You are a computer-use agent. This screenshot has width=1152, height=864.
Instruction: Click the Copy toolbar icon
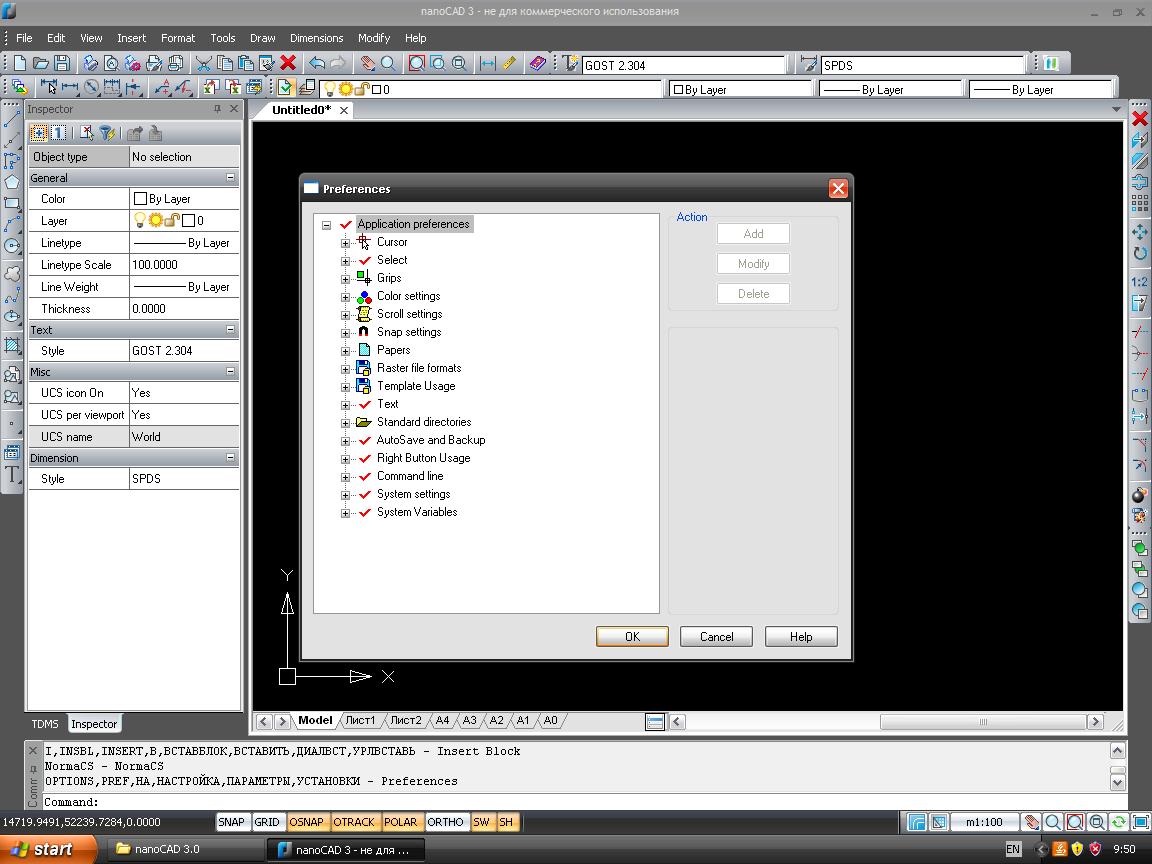coord(225,64)
